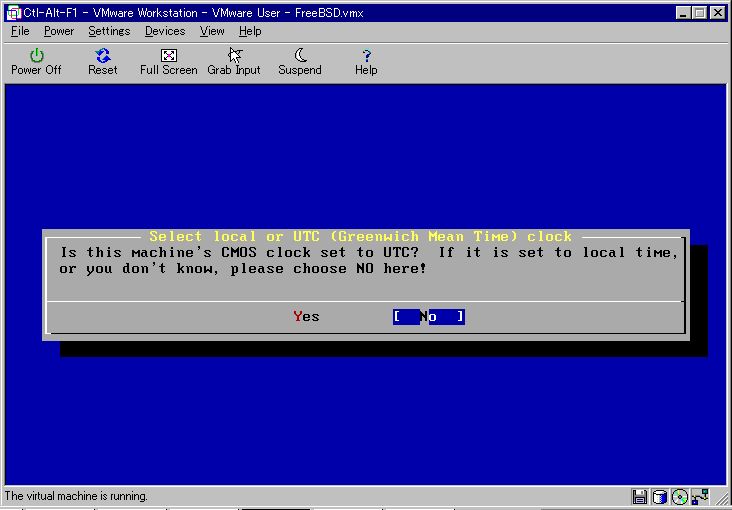The image size is (732, 510).
Task: Open the Power menu
Action: [59, 31]
